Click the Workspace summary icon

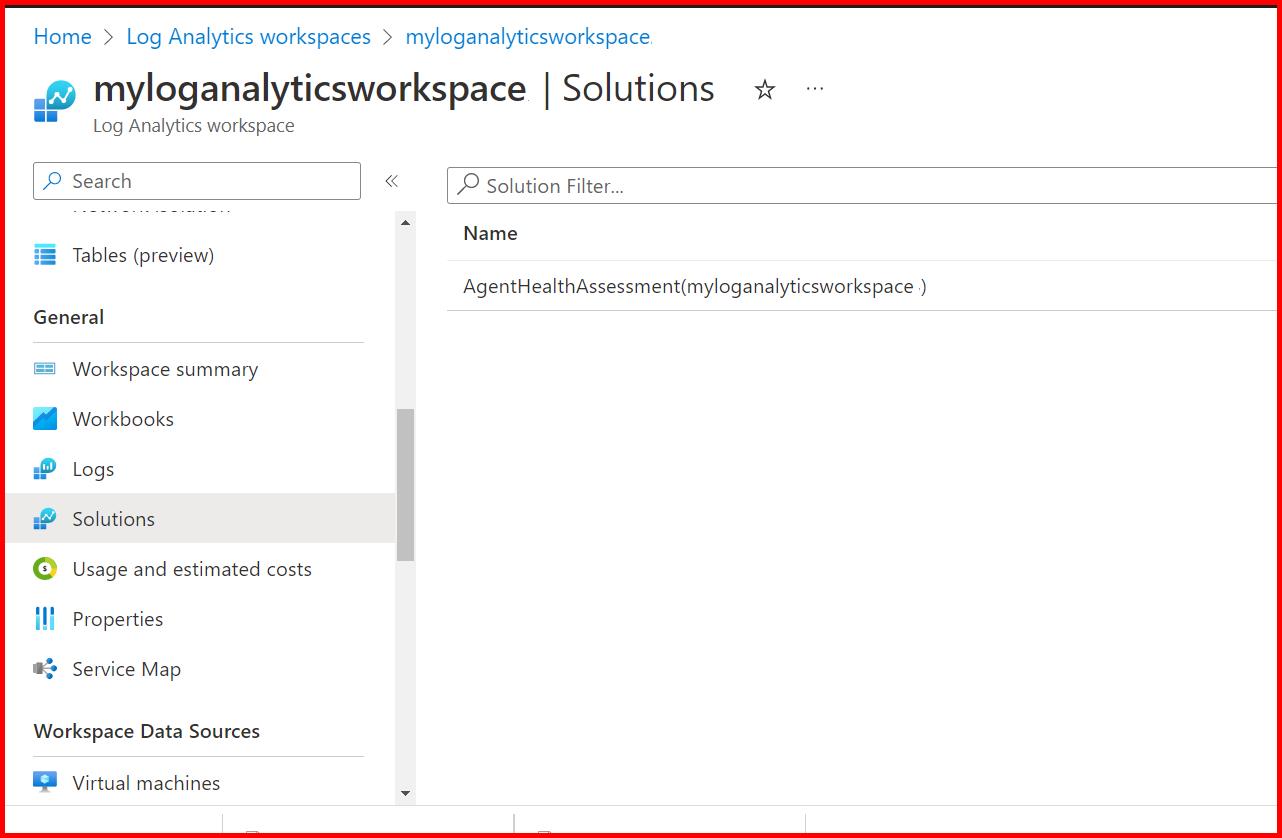(x=45, y=369)
